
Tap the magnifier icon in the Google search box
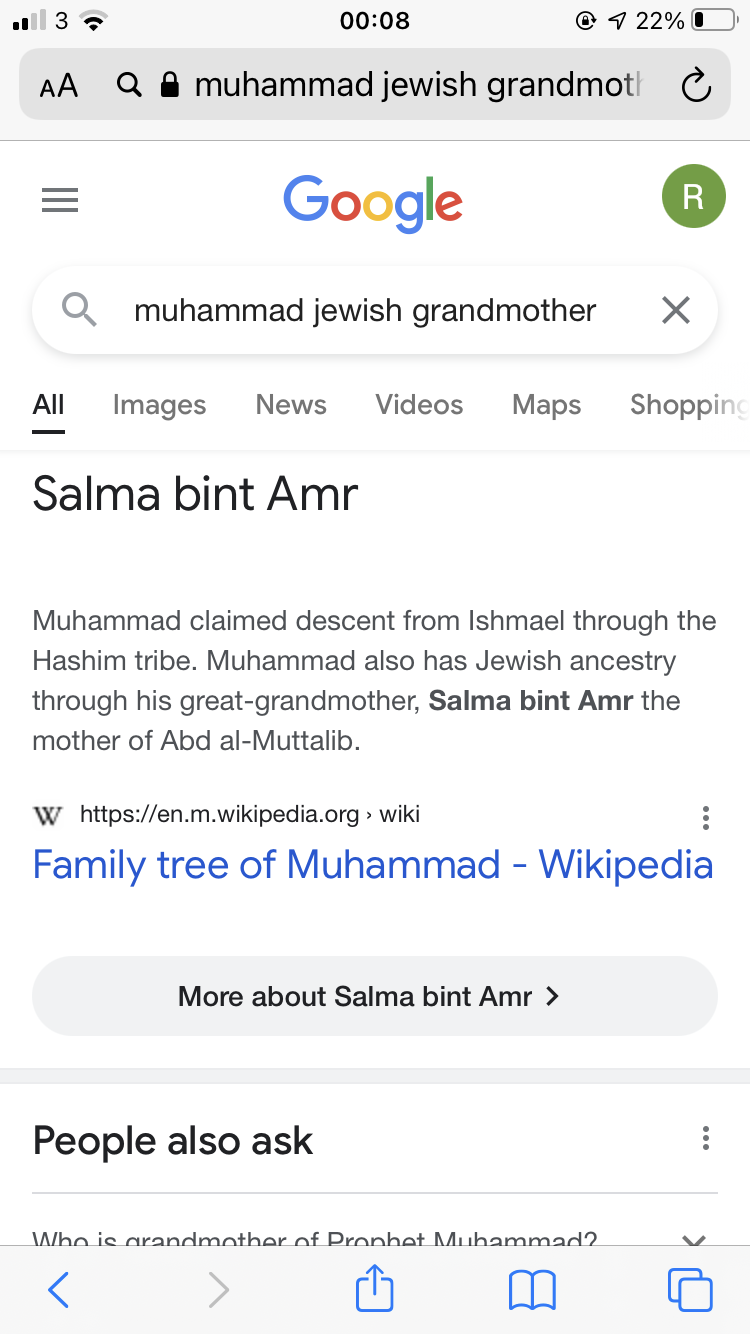pyautogui.click(x=79, y=310)
